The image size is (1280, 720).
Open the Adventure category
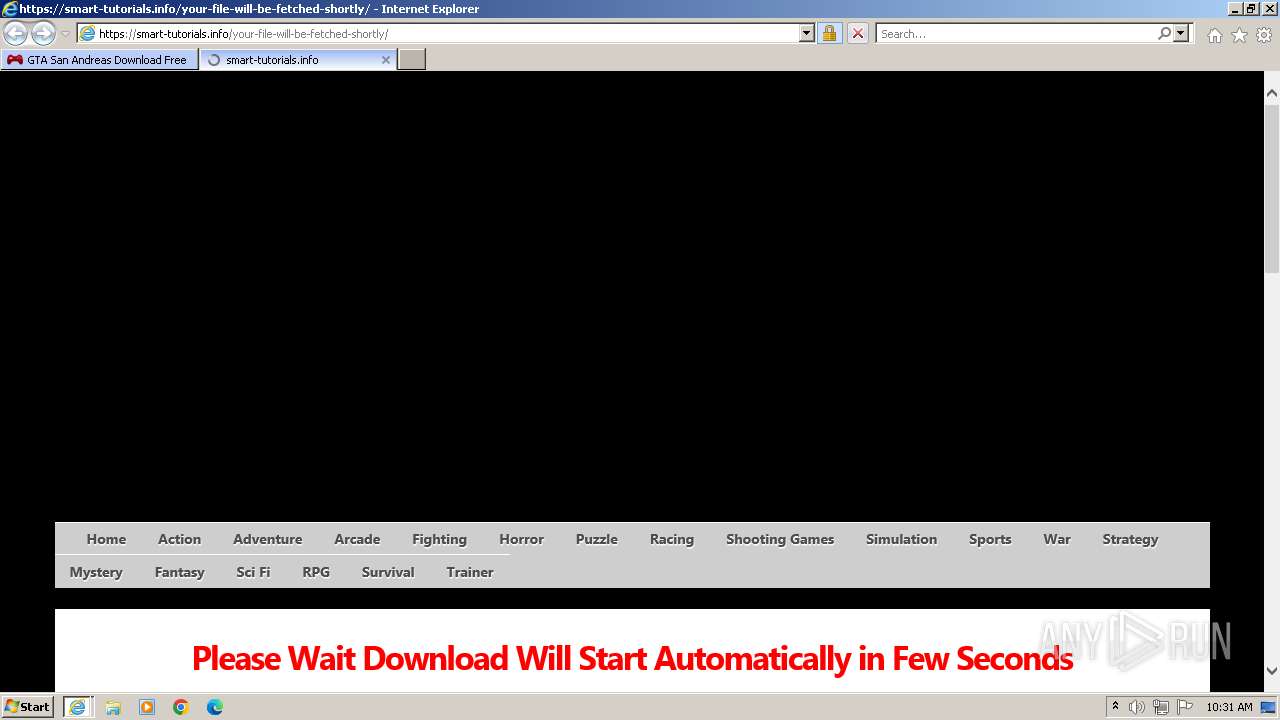point(268,539)
